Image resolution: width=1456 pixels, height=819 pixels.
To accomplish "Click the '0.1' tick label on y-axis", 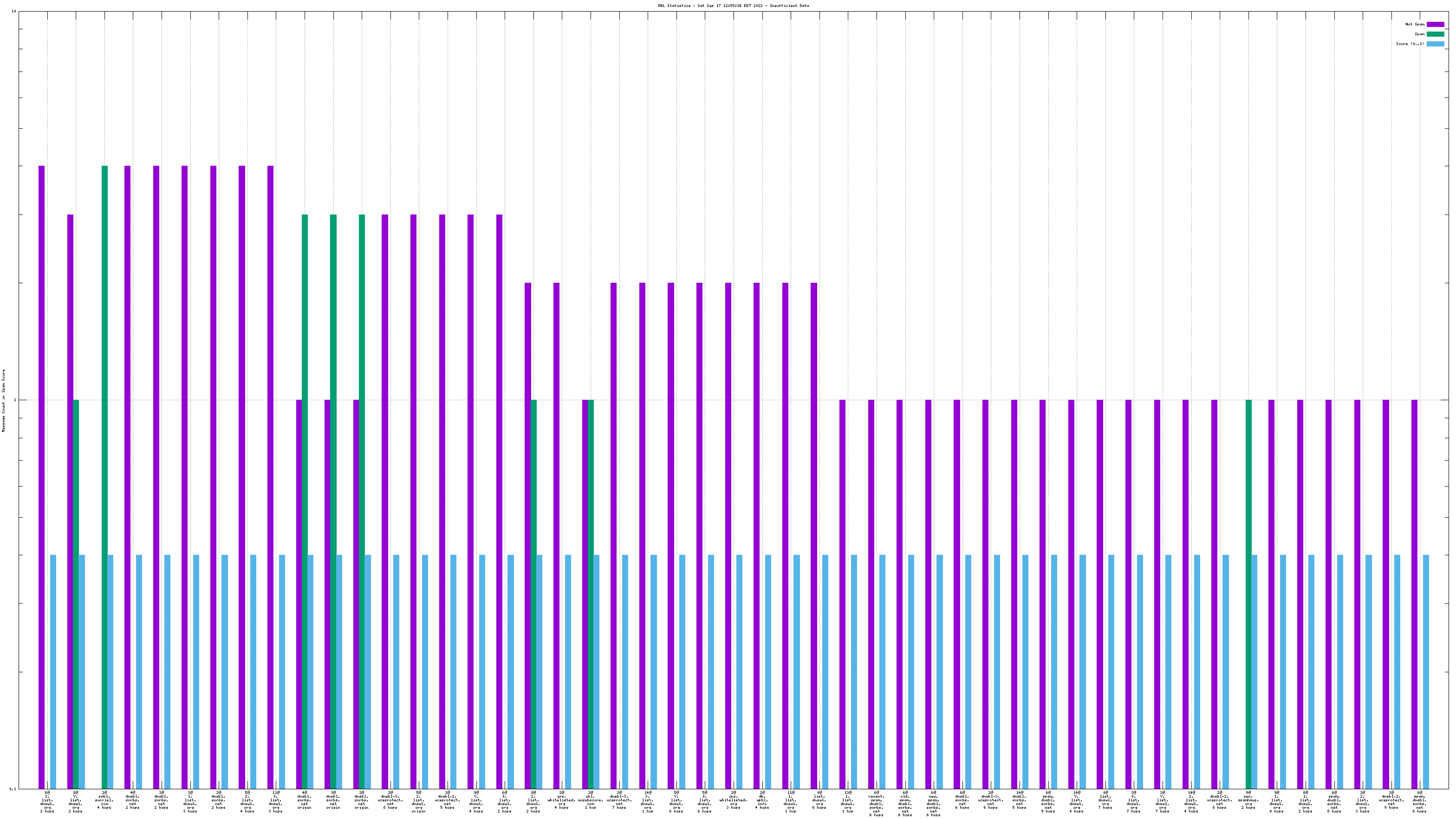I will point(13,788).
